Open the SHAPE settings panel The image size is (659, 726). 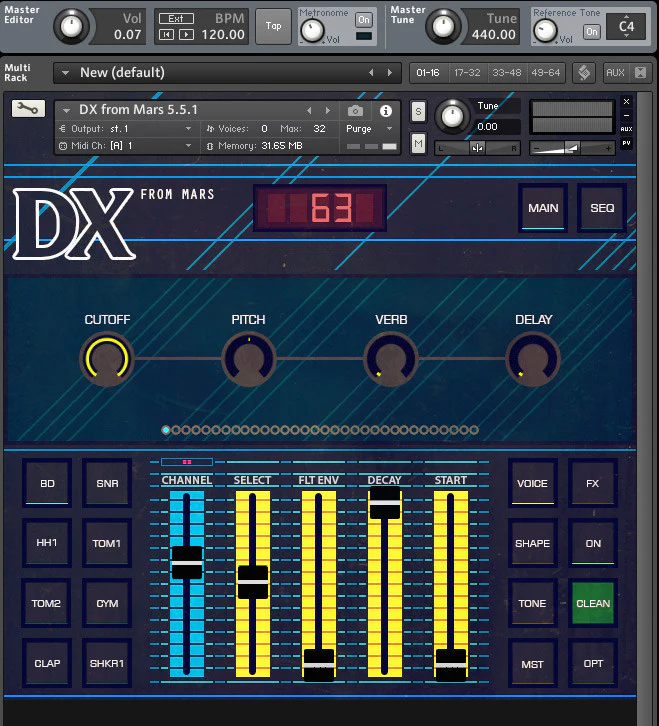tap(533, 543)
